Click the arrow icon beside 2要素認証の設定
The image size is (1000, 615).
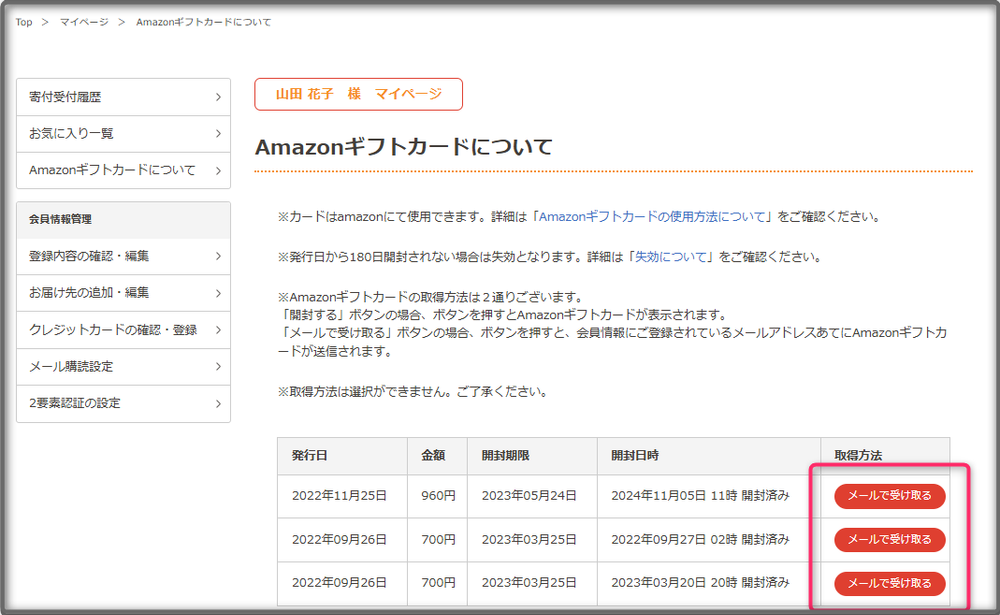click(x=218, y=404)
